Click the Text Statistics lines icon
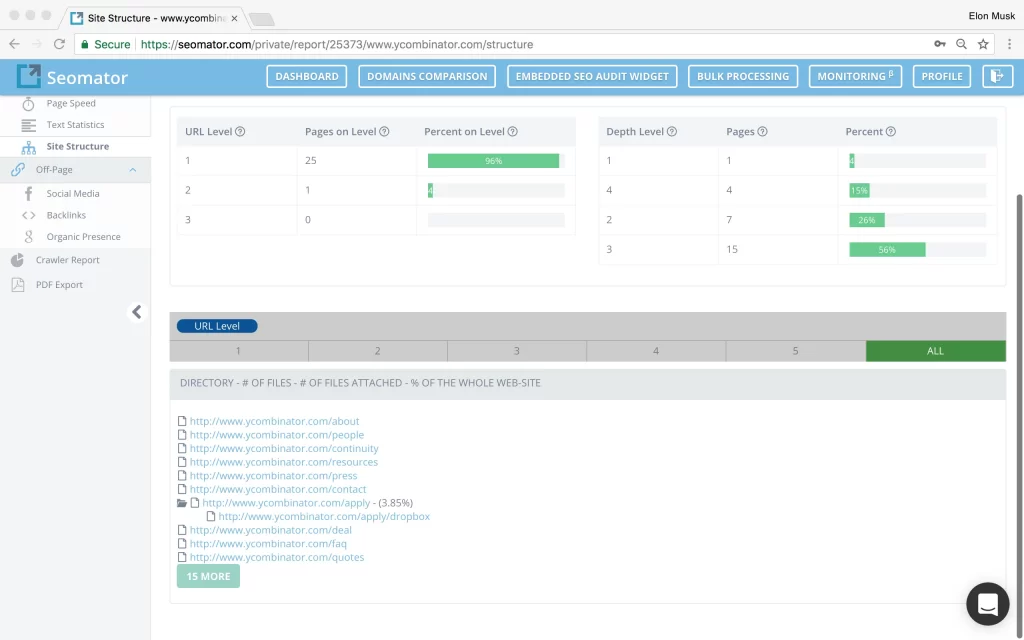1024x640 pixels. pyautogui.click(x=28, y=125)
